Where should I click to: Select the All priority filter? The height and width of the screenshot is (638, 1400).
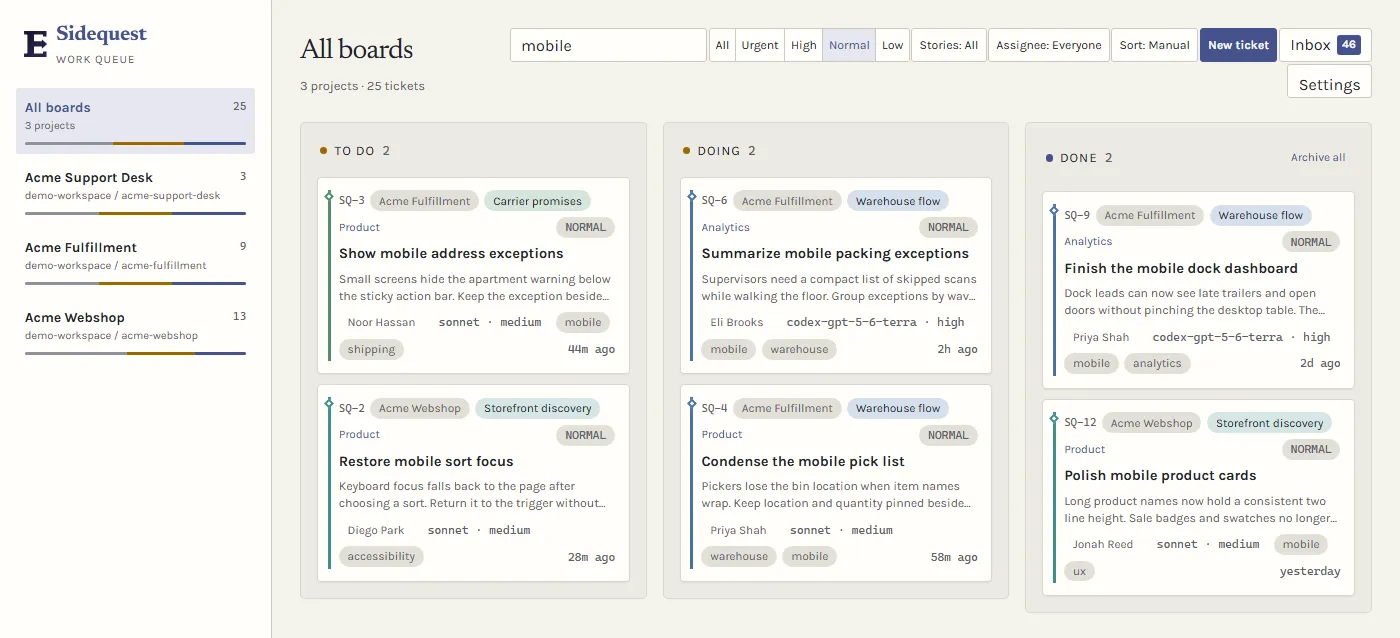pyautogui.click(x=722, y=45)
